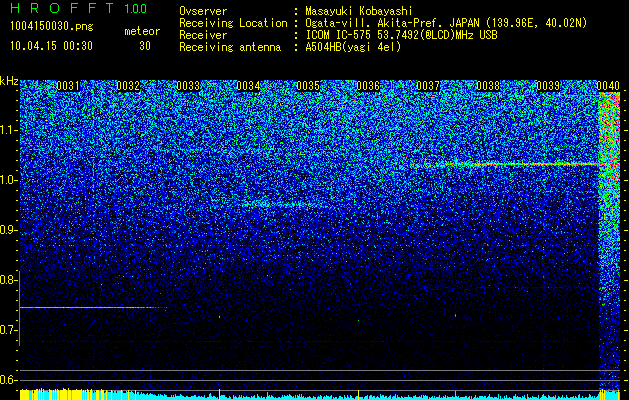Click the 1.1 kHz axis label
The width and height of the screenshot is (629, 400).
(8, 130)
